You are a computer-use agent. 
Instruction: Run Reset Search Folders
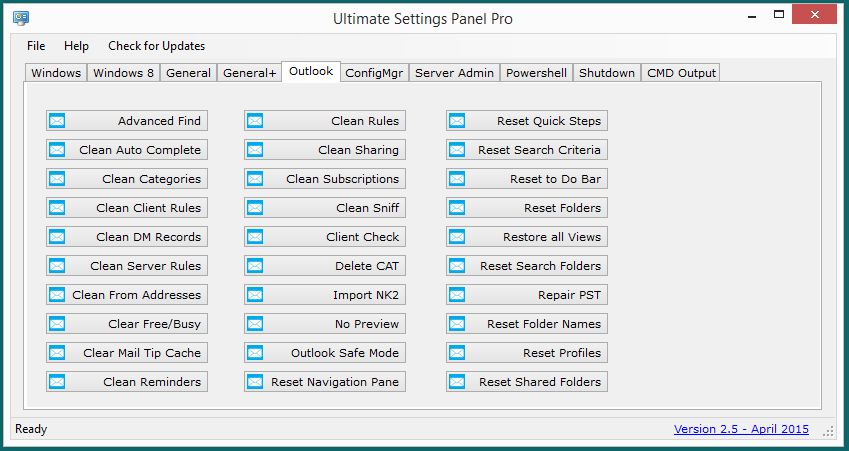(527, 266)
